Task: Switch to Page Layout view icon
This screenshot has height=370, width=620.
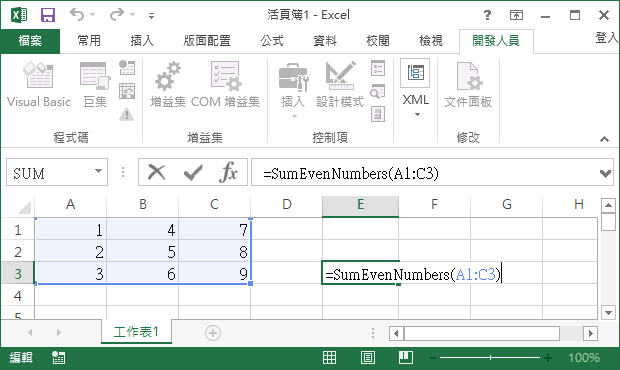Action: tap(368, 358)
